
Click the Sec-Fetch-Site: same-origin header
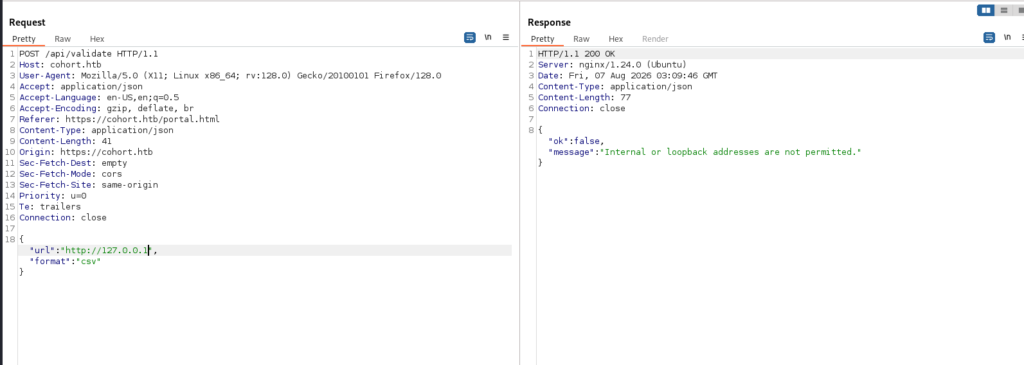(x=89, y=185)
